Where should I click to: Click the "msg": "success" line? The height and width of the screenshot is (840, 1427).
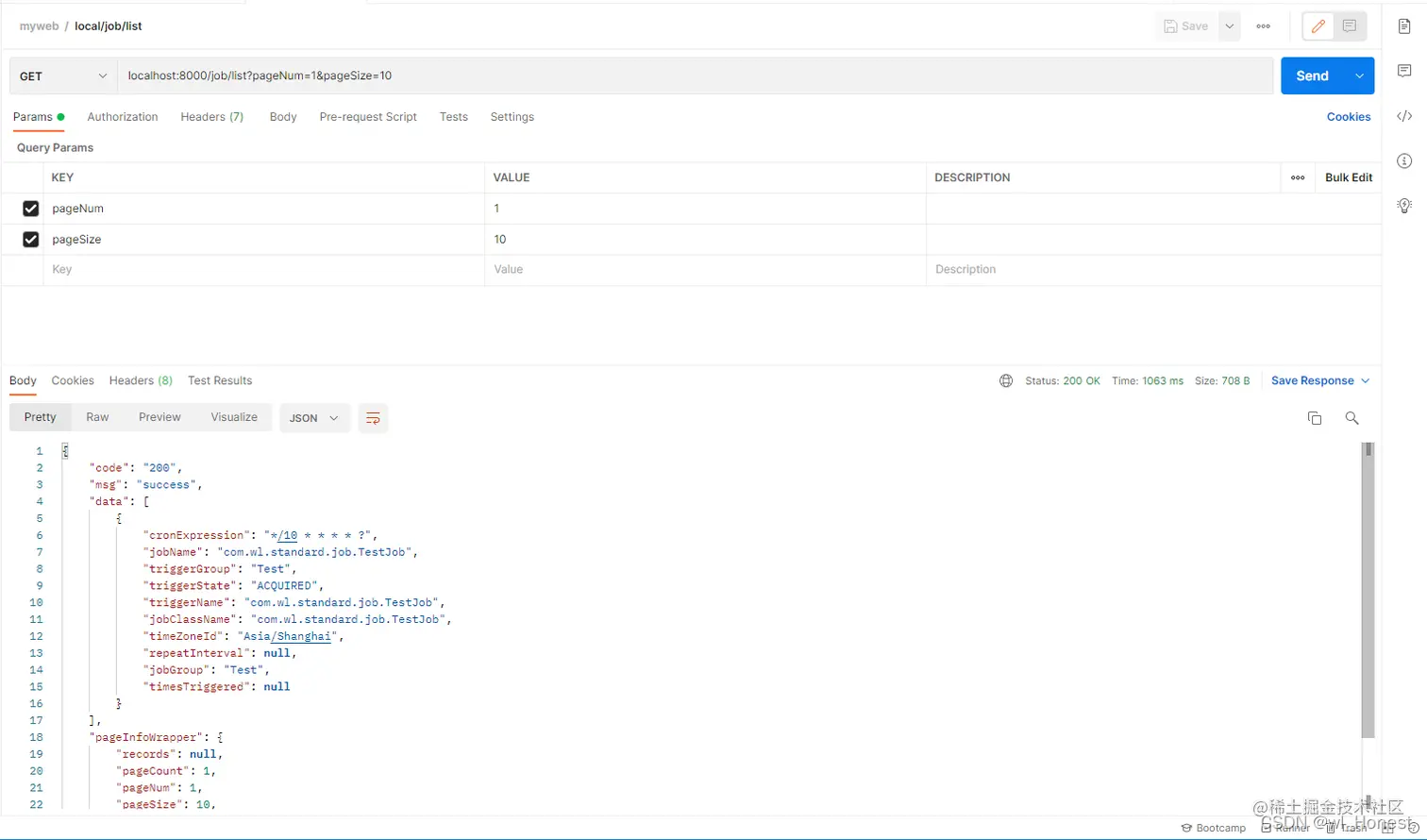[145, 485]
